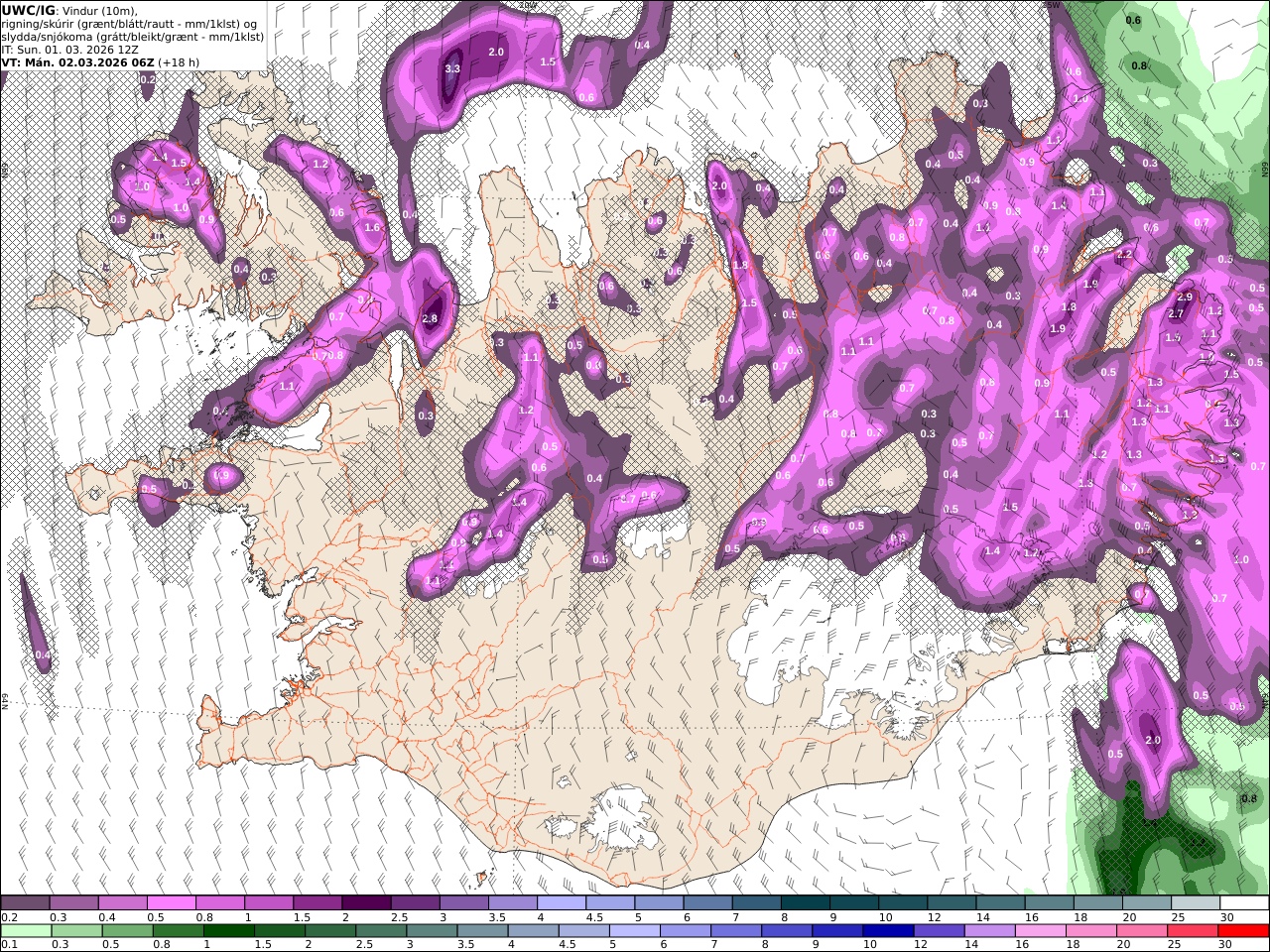Click the 'rigning/skúrir' legend description line

tap(130, 23)
